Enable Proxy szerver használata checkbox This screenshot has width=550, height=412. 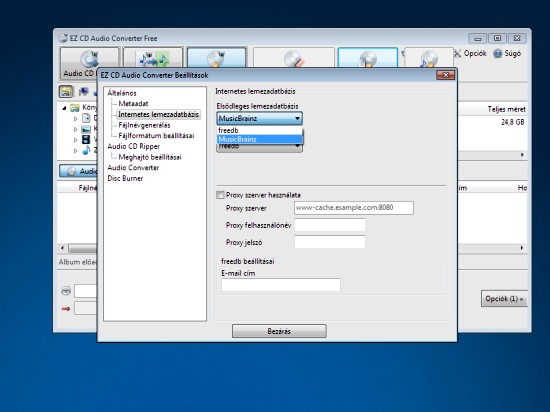220,195
